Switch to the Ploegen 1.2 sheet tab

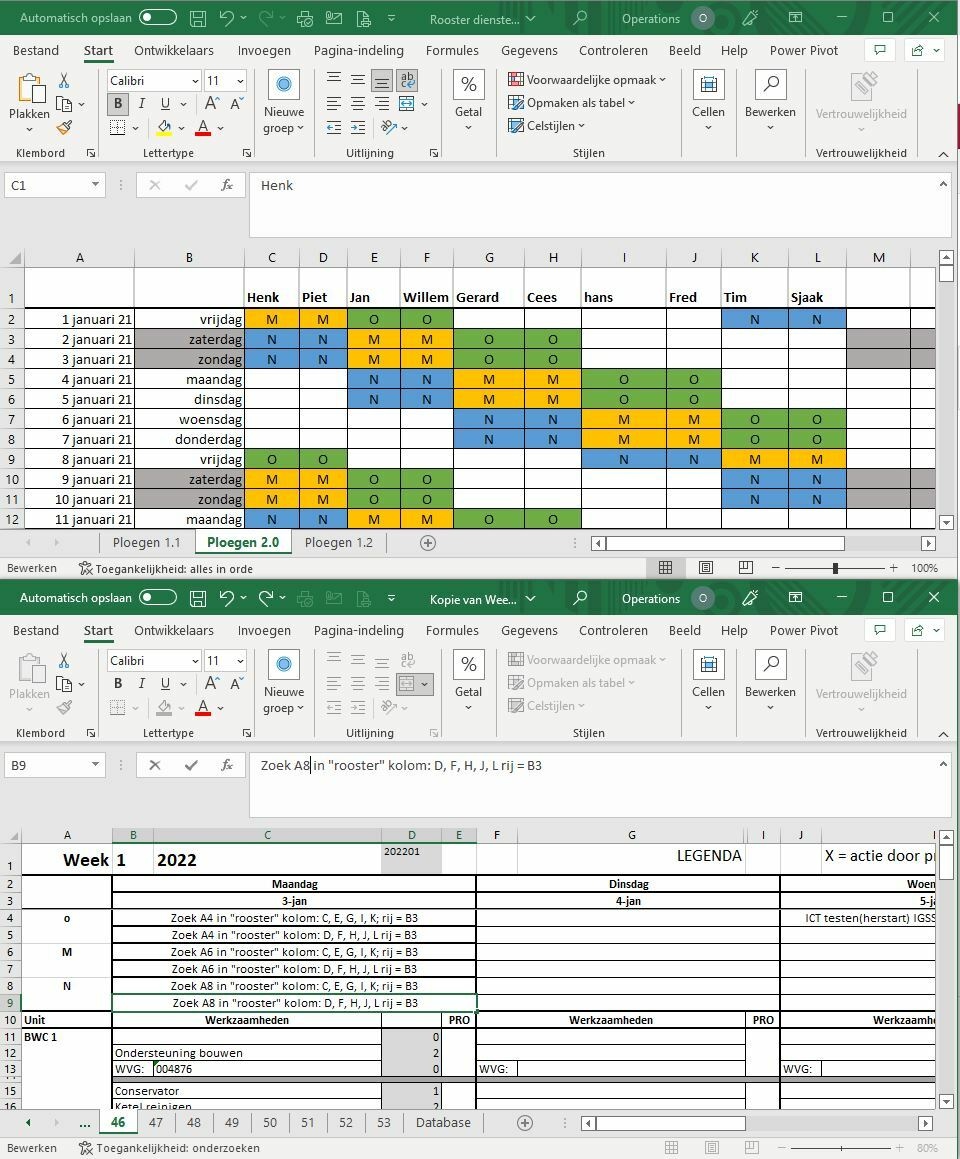[339, 542]
